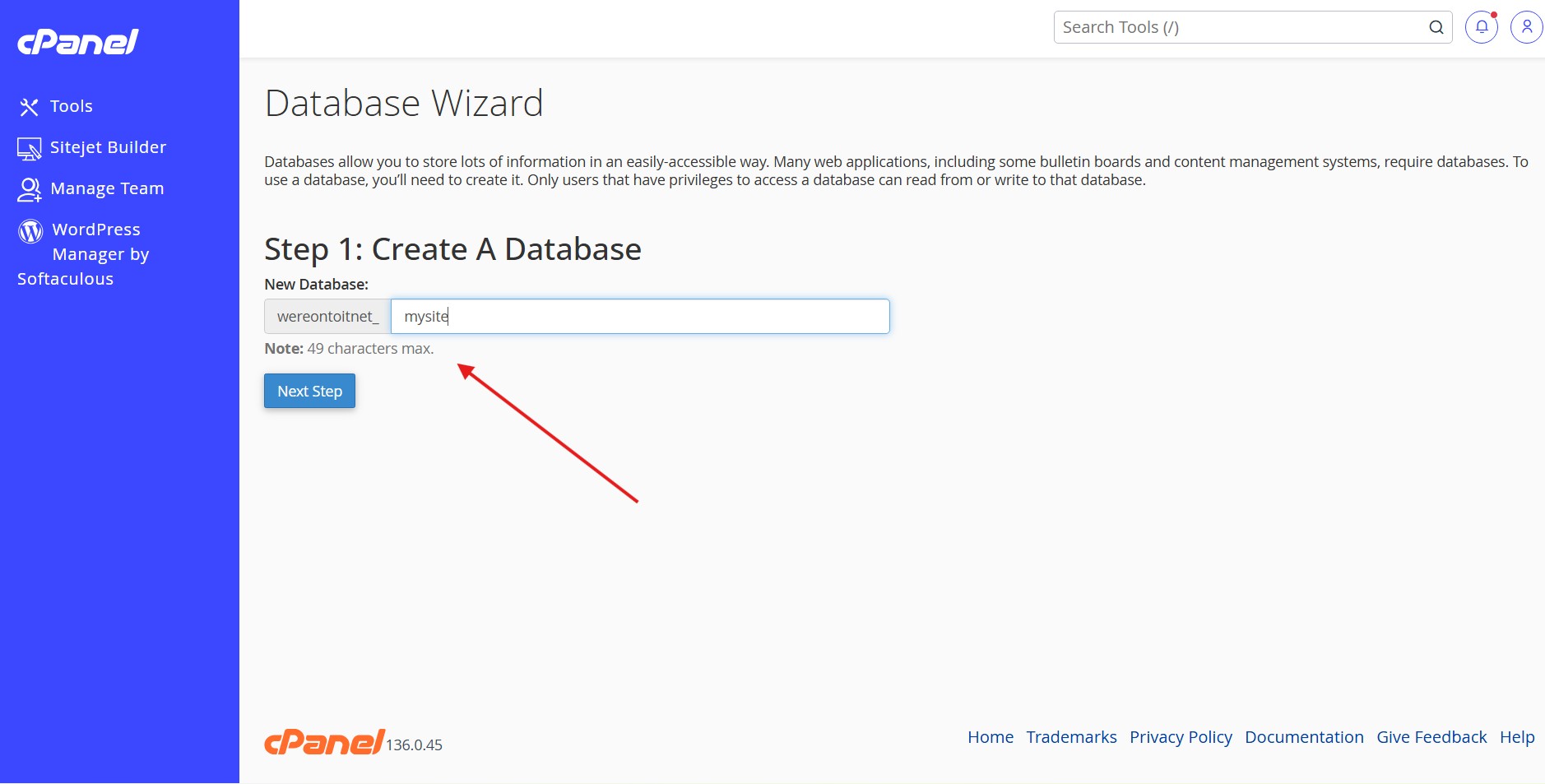Click the wereontoitnet_ database prefix
Screen dimensions: 1545x784
click(327, 316)
